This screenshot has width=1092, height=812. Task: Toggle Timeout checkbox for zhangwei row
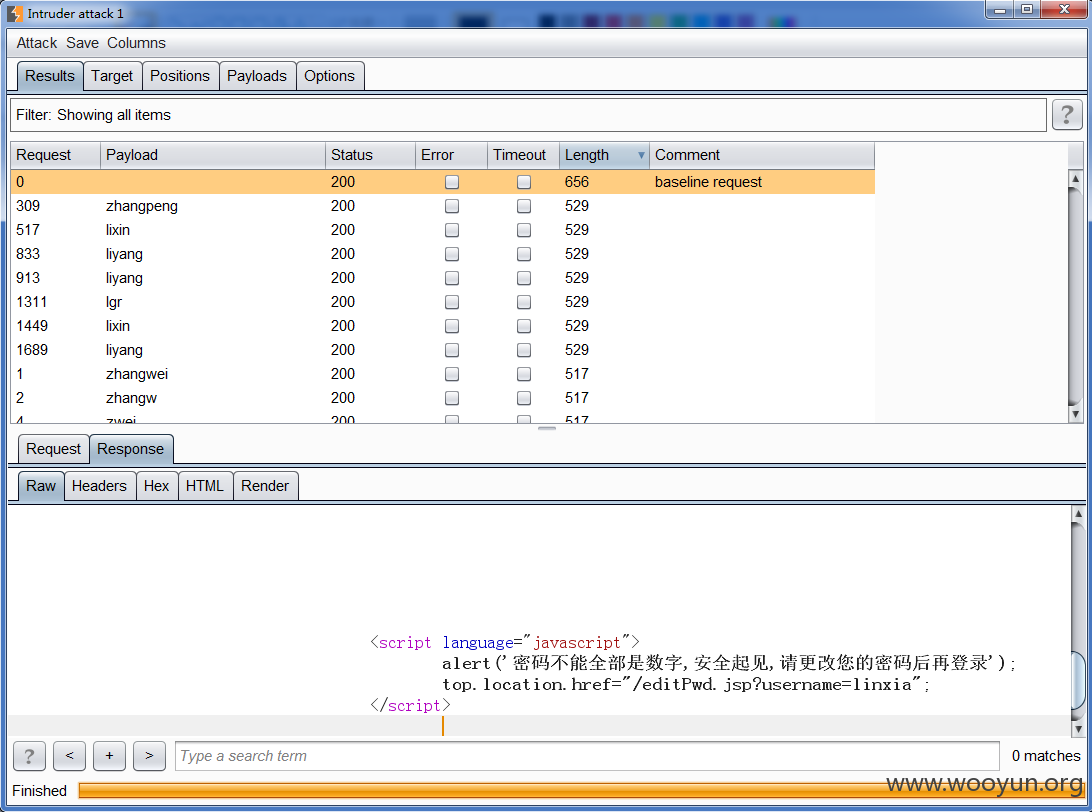point(524,374)
